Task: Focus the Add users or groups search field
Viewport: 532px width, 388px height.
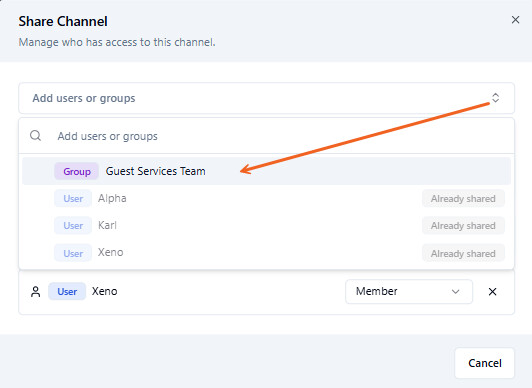Action: click(266, 136)
